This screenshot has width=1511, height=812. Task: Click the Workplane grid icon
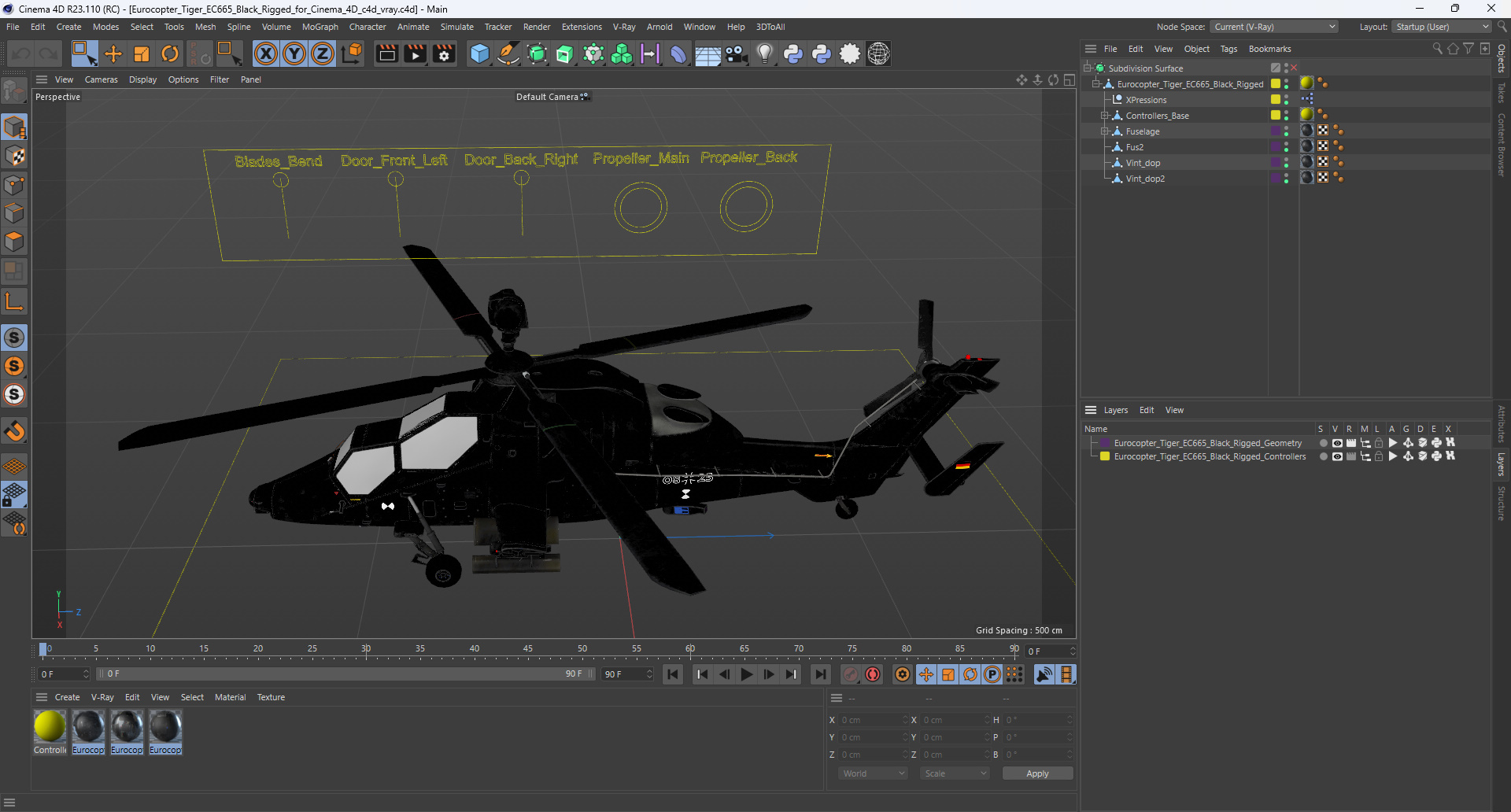14,466
